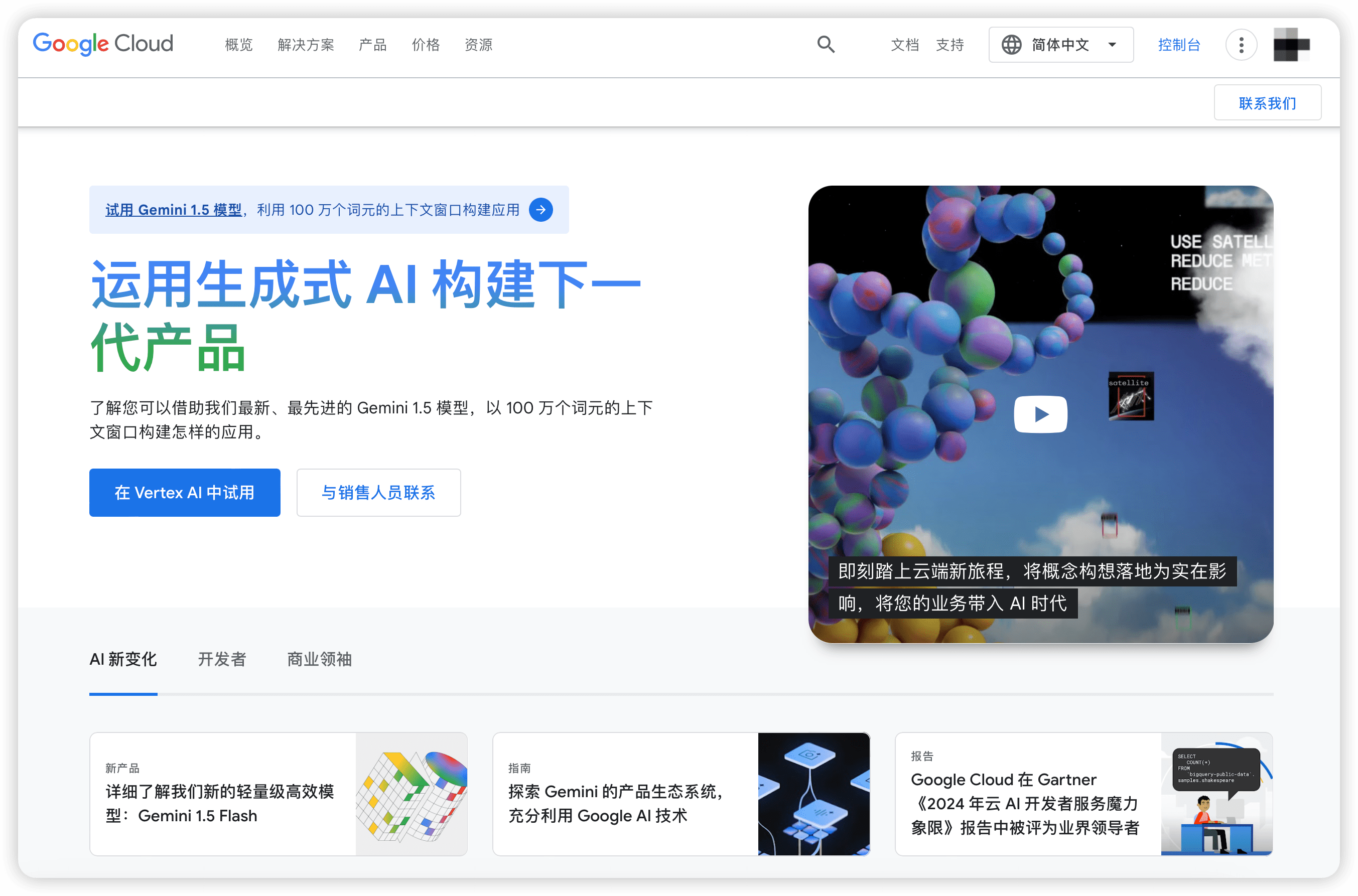Click the blue arrow in Gemini banner
Screen dimensions: 1358x896
[540, 210]
